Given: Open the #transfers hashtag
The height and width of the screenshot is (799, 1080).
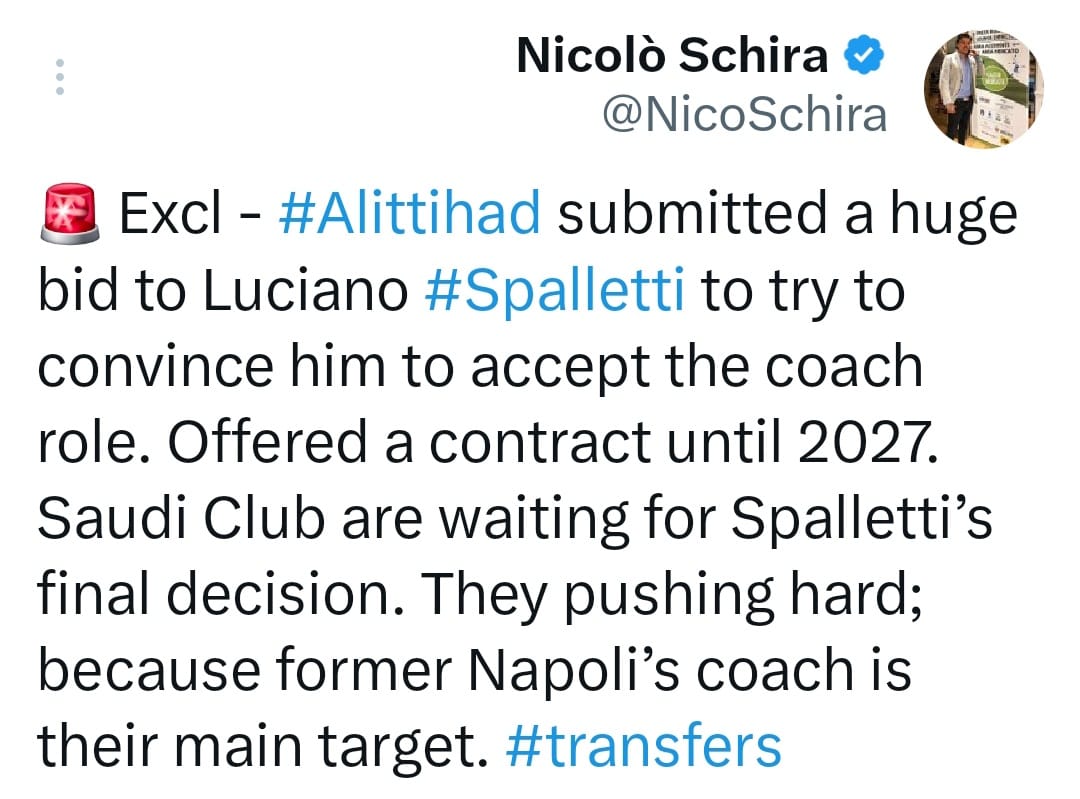Looking at the screenshot, I should (x=644, y=746).
